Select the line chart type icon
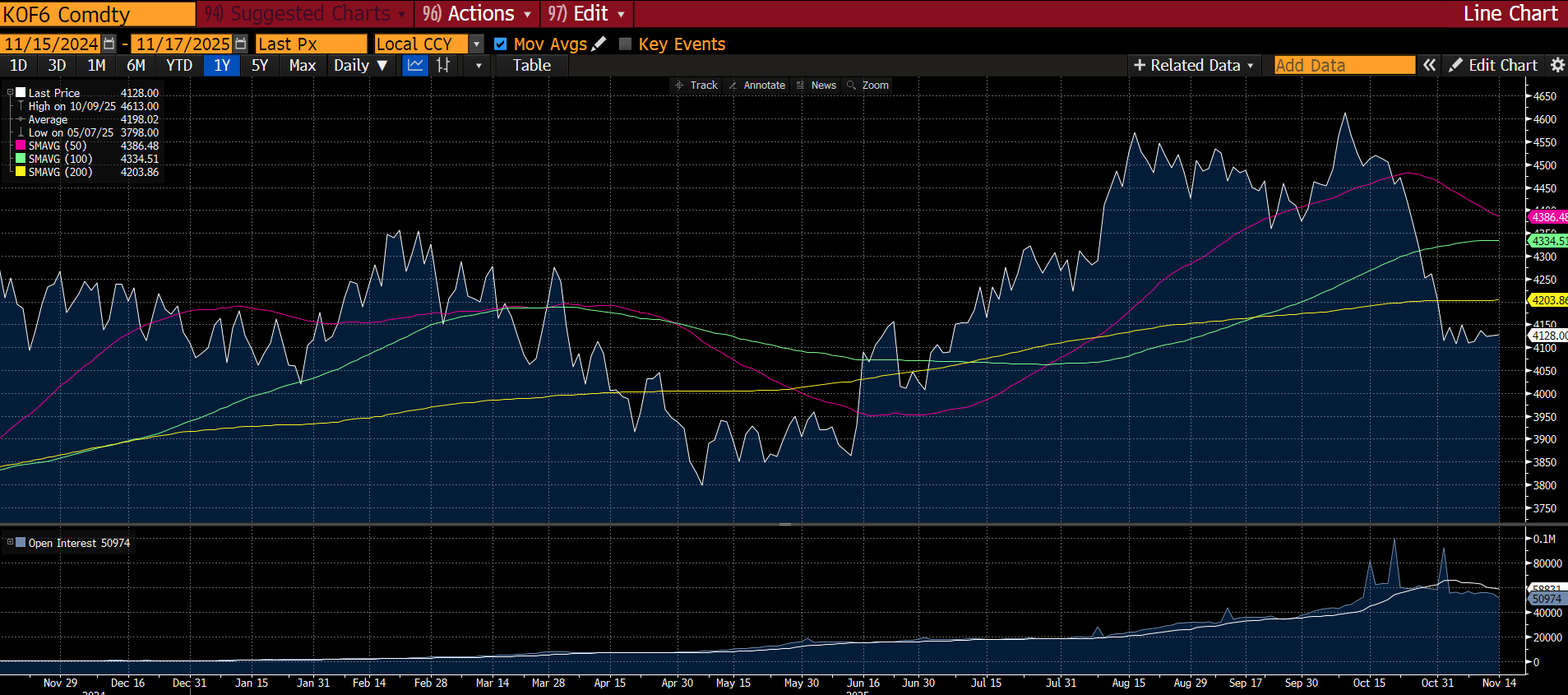Image resolution: width=1568 pixels, height=695 pixels. tap(416, 65)
